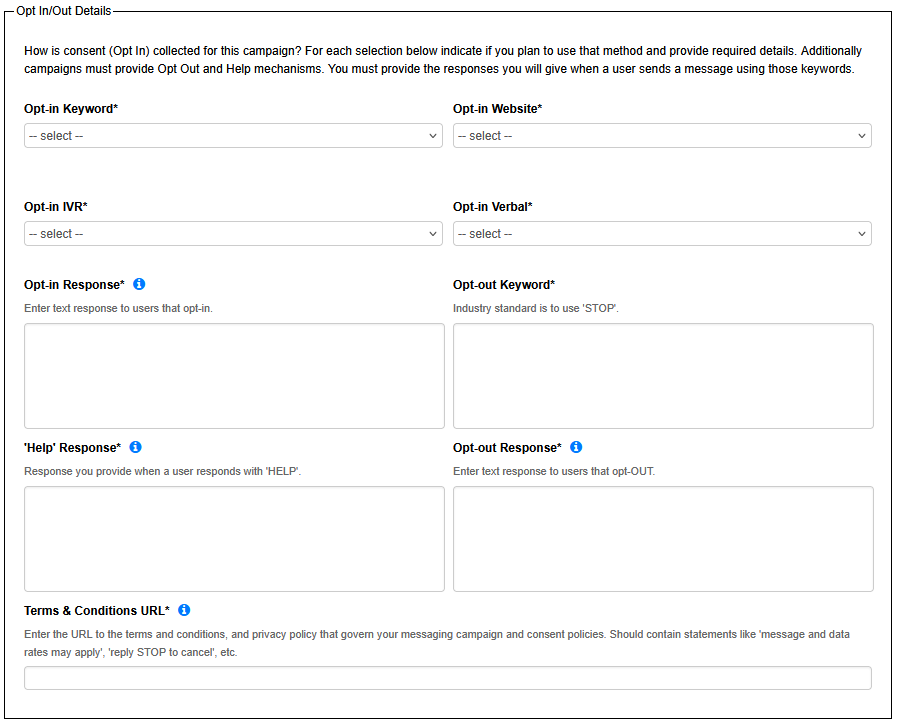Click info icon beside Opt-out Response
Viewport: 899px width, 723px height.
pyautogui.click(x=576, y=447)
